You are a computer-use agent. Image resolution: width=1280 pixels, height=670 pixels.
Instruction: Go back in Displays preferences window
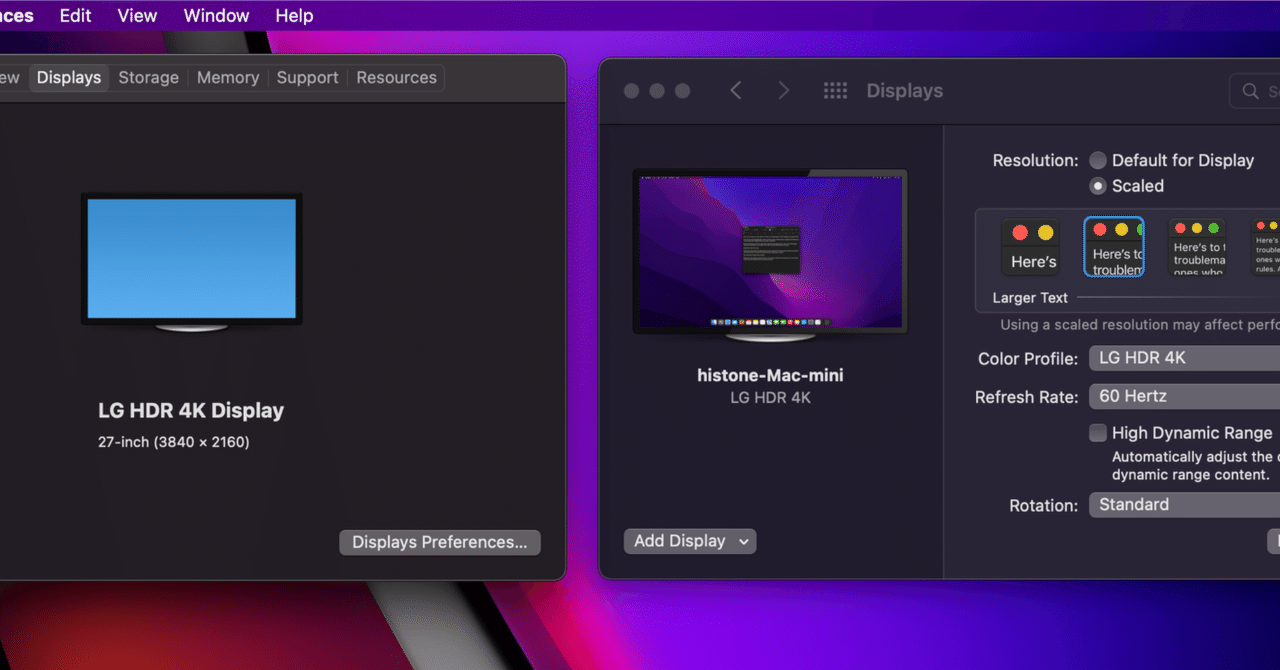(736, 91)
